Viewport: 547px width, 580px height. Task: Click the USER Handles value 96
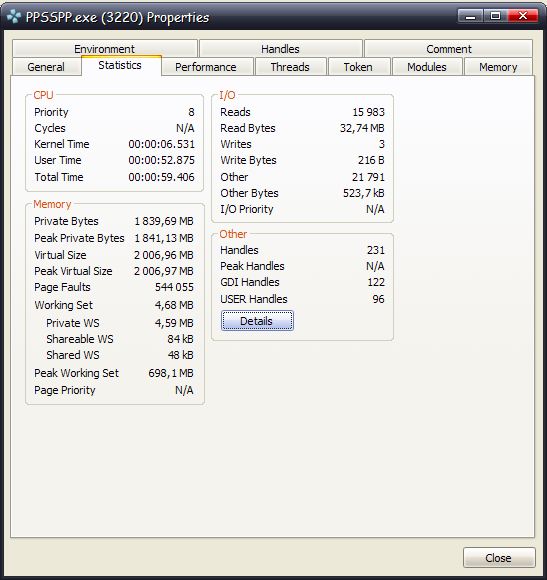(378, 299)
